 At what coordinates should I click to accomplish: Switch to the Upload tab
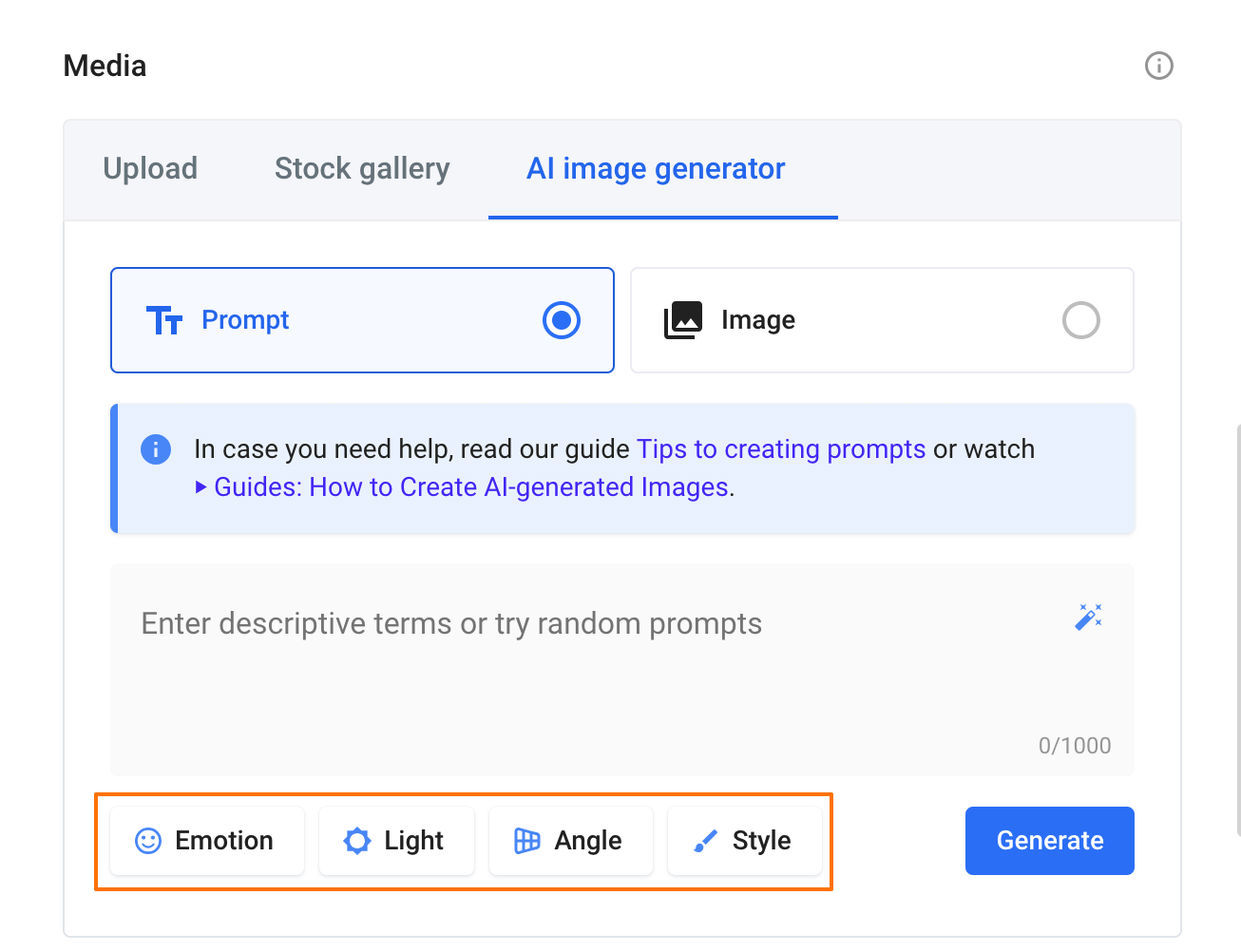pyautogui.click(x=150, y=169)
